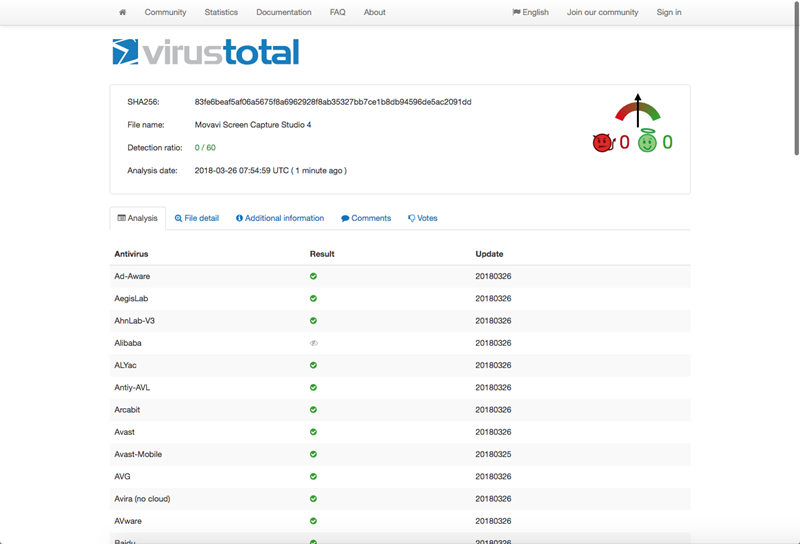Click the Ad-Aware antivirus name
Image resolution: width=800 pixels, height=544 pixels.
pos(132,276)
